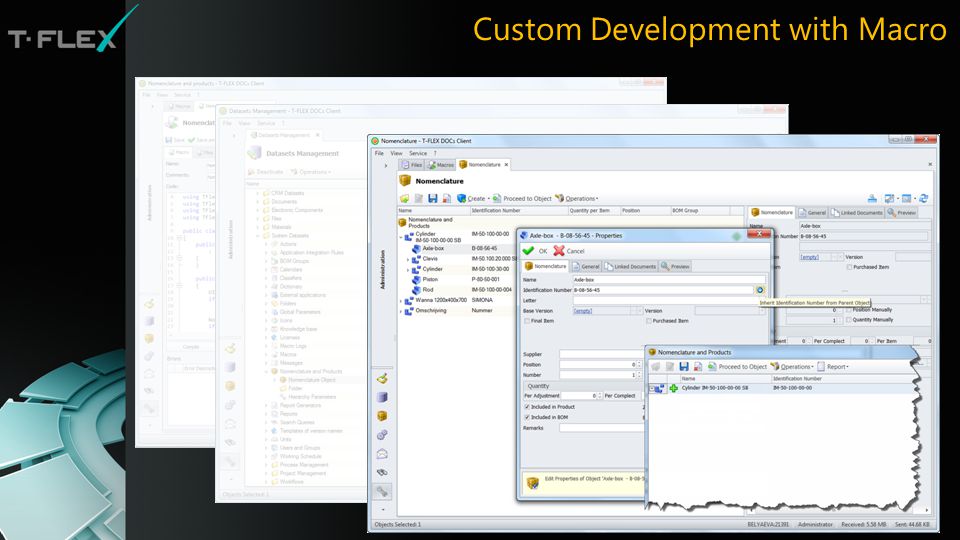Image resolution: width=960 pixels, height=540 pixels.
Task: Click the Position stepper arrows in Properties
Action: [639, 364]
